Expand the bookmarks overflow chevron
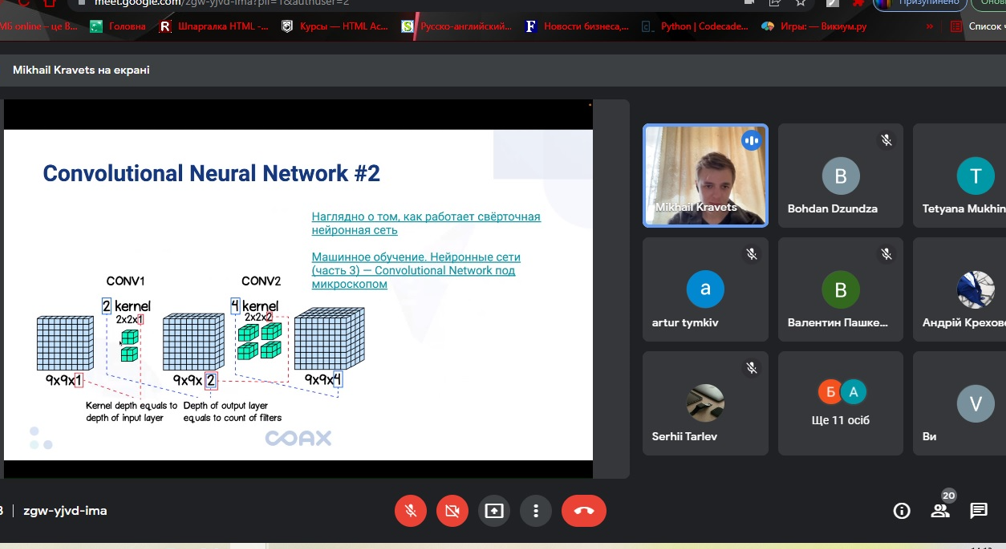This screenshot has width=1006, height=549. pos(929,27)
